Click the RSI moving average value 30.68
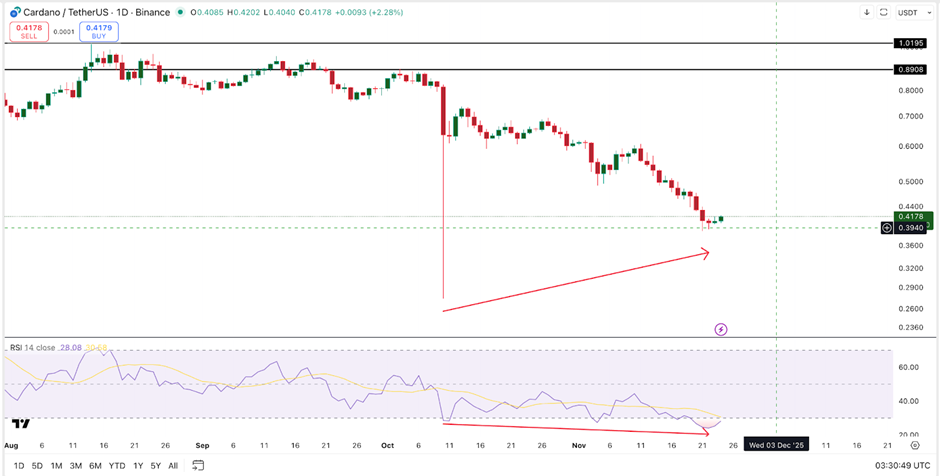This screenshot has height=476, width=940. (96, 348)
